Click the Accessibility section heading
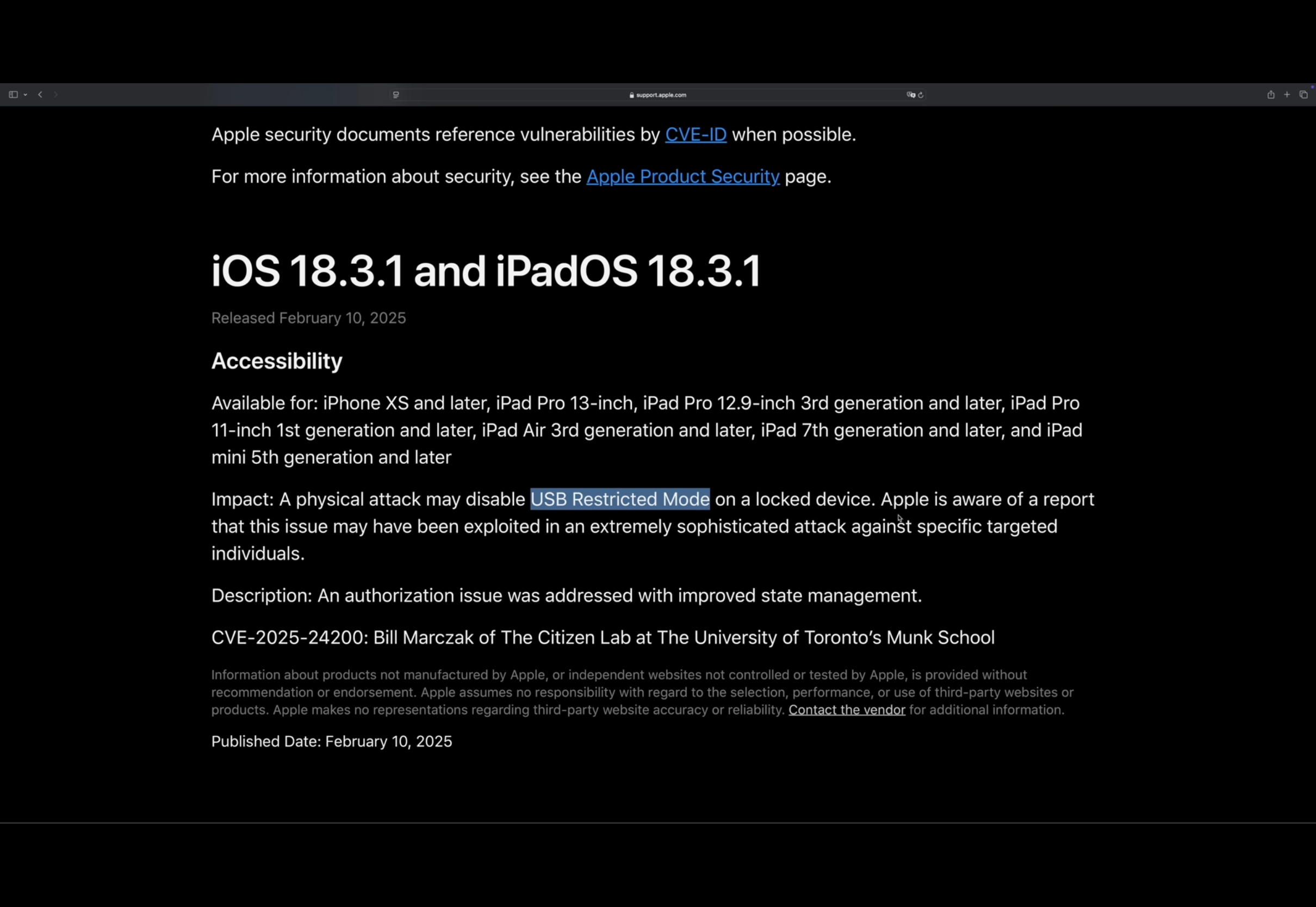Screen dimensions: 1316x907 click(277, 361)
